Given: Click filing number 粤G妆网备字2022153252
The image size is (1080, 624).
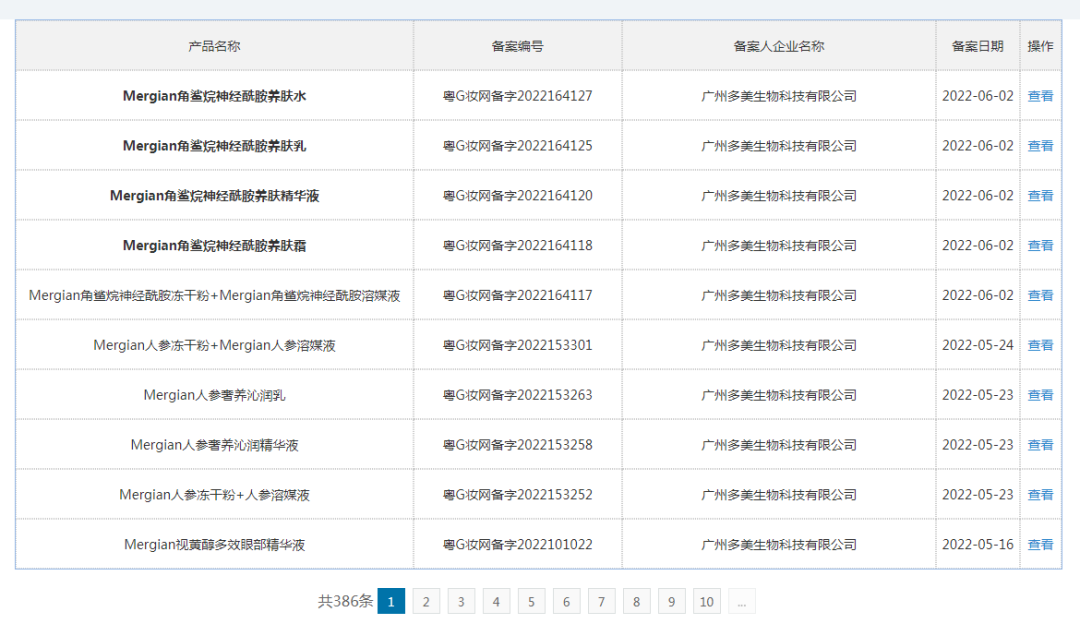Looking at the screenshot, I should 517,495.
